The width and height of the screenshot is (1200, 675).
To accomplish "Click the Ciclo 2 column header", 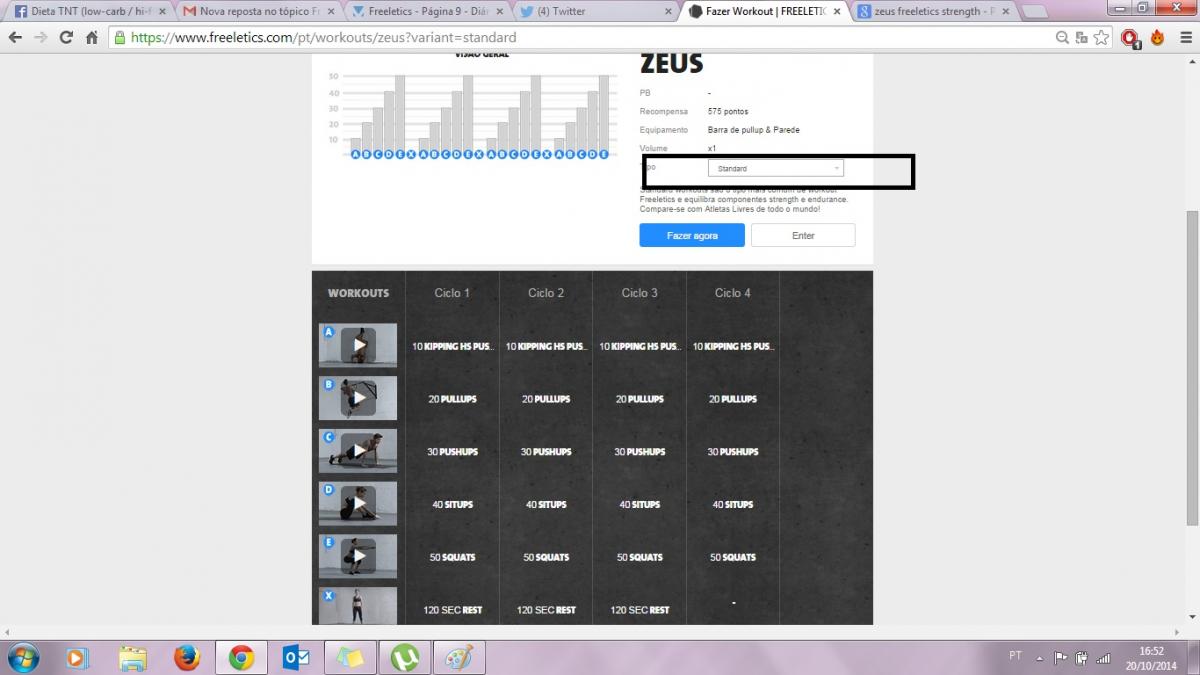I will pyautogui.click(x=546, y=293).
